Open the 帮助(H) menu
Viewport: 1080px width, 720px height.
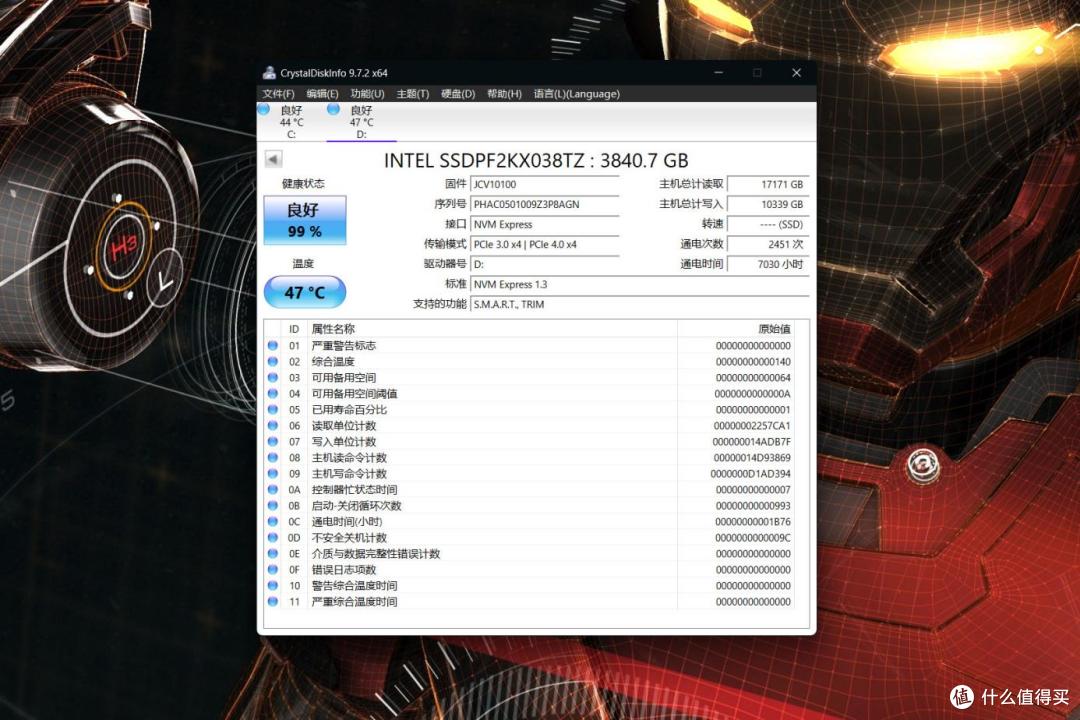[504, 94]
